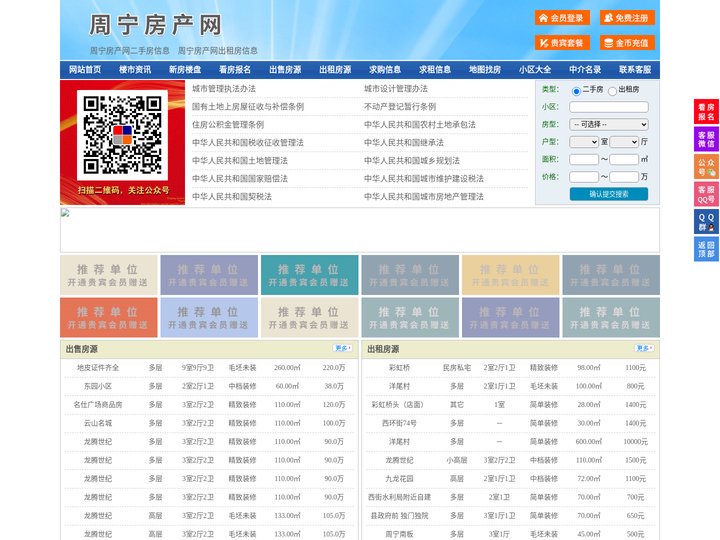Open the 国有土地上房屋征收与补偿条例 link
The height and width of the screenshot is (540, 720).
(x=248, y=107)
